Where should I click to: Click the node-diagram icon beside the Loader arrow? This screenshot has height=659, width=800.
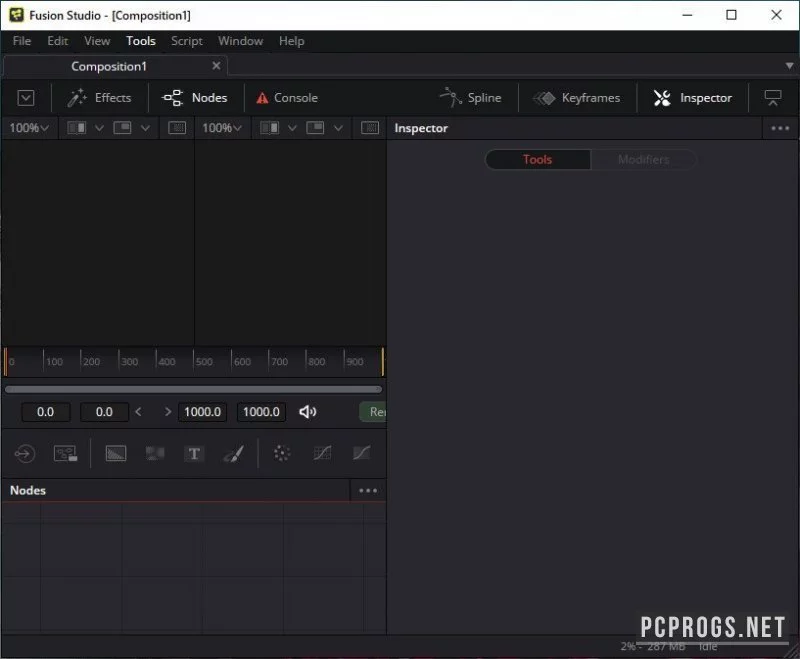pos(65,453)
